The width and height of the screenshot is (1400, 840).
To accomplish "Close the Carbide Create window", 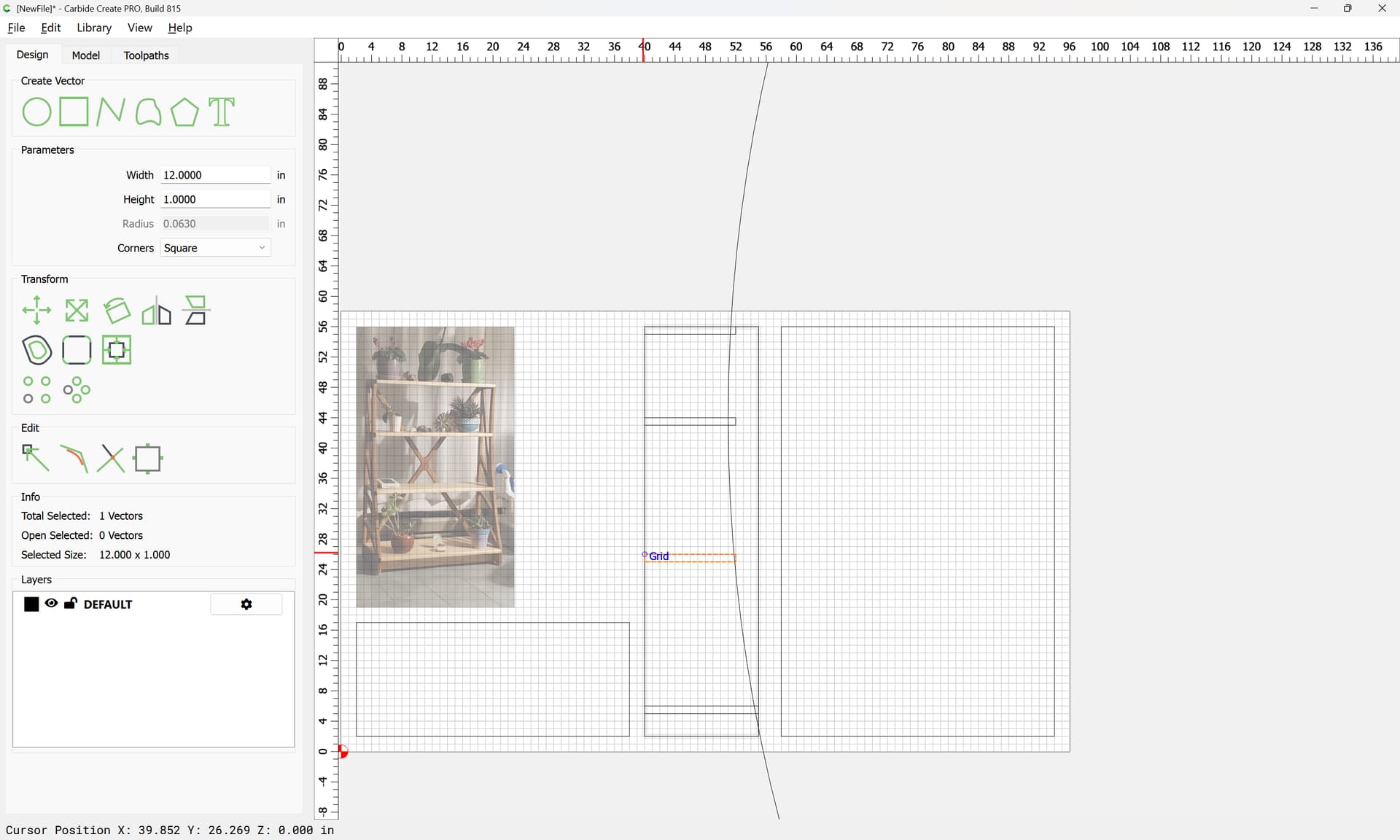I will tap(1382, 8).
